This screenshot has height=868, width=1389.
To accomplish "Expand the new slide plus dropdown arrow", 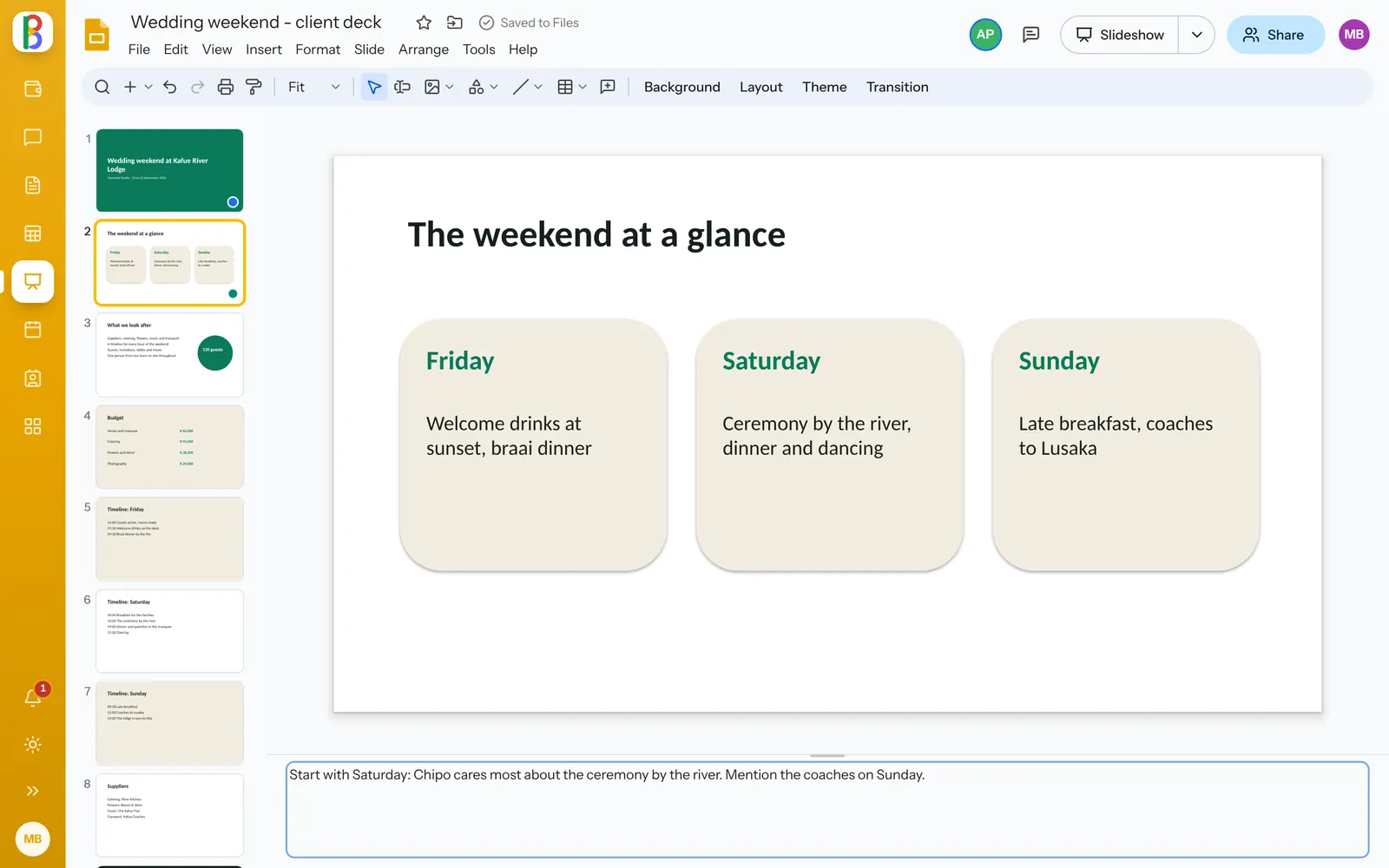I will point(148,87).
